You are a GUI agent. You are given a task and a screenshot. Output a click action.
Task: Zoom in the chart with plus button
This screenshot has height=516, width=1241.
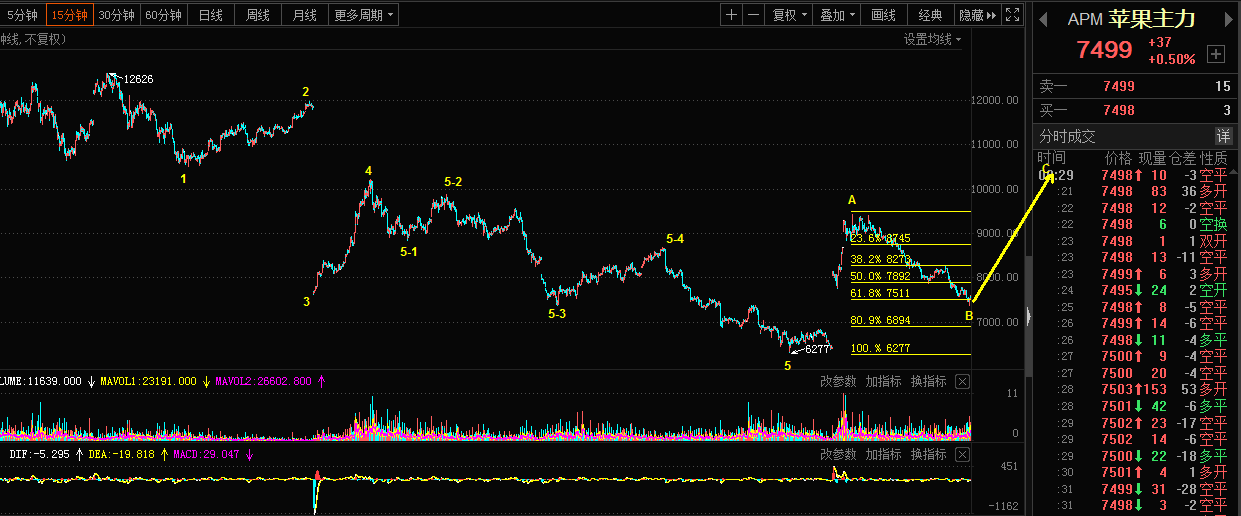732,15
